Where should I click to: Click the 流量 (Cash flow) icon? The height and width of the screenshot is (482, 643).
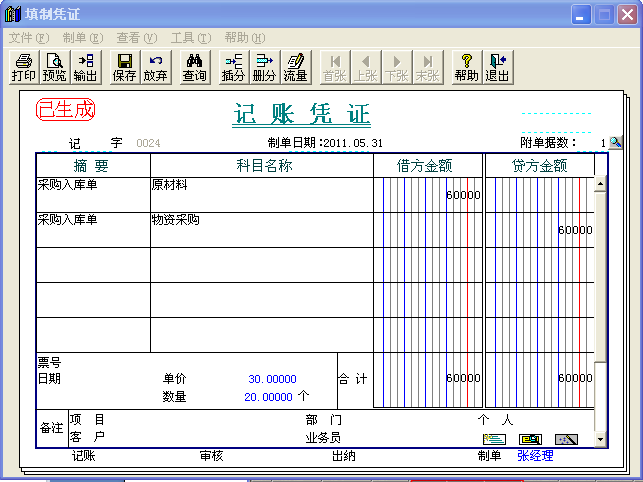[295, 67]
